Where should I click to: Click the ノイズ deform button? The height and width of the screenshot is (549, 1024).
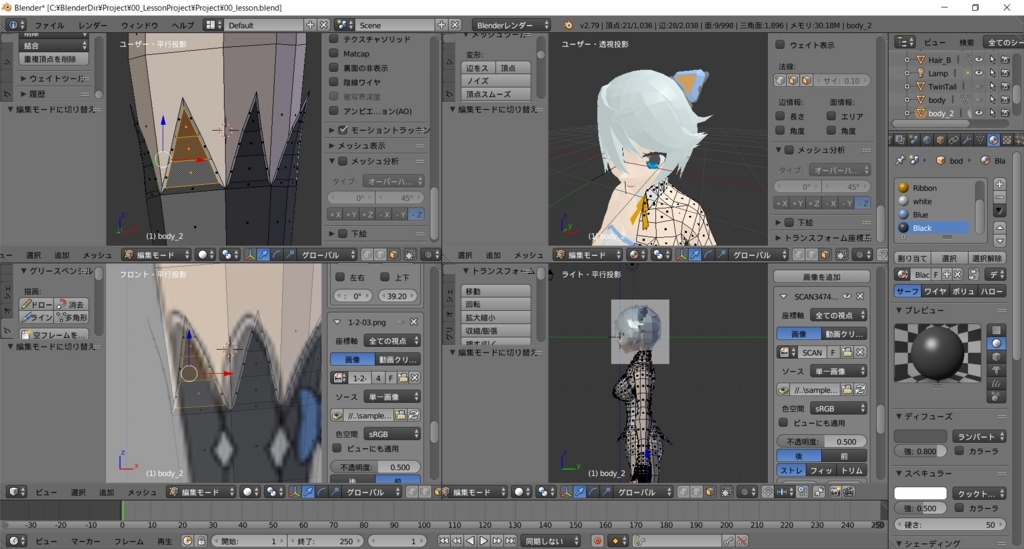[496, 81]
